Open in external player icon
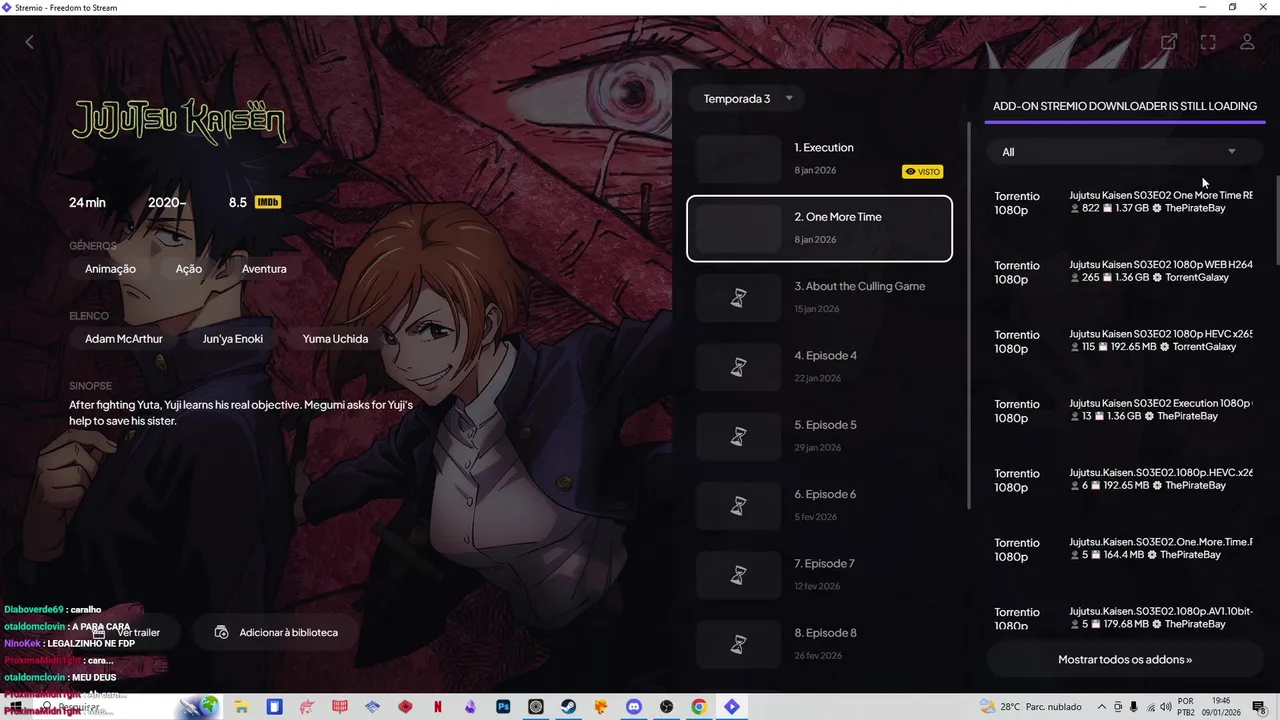 [x=1168, y=42]
